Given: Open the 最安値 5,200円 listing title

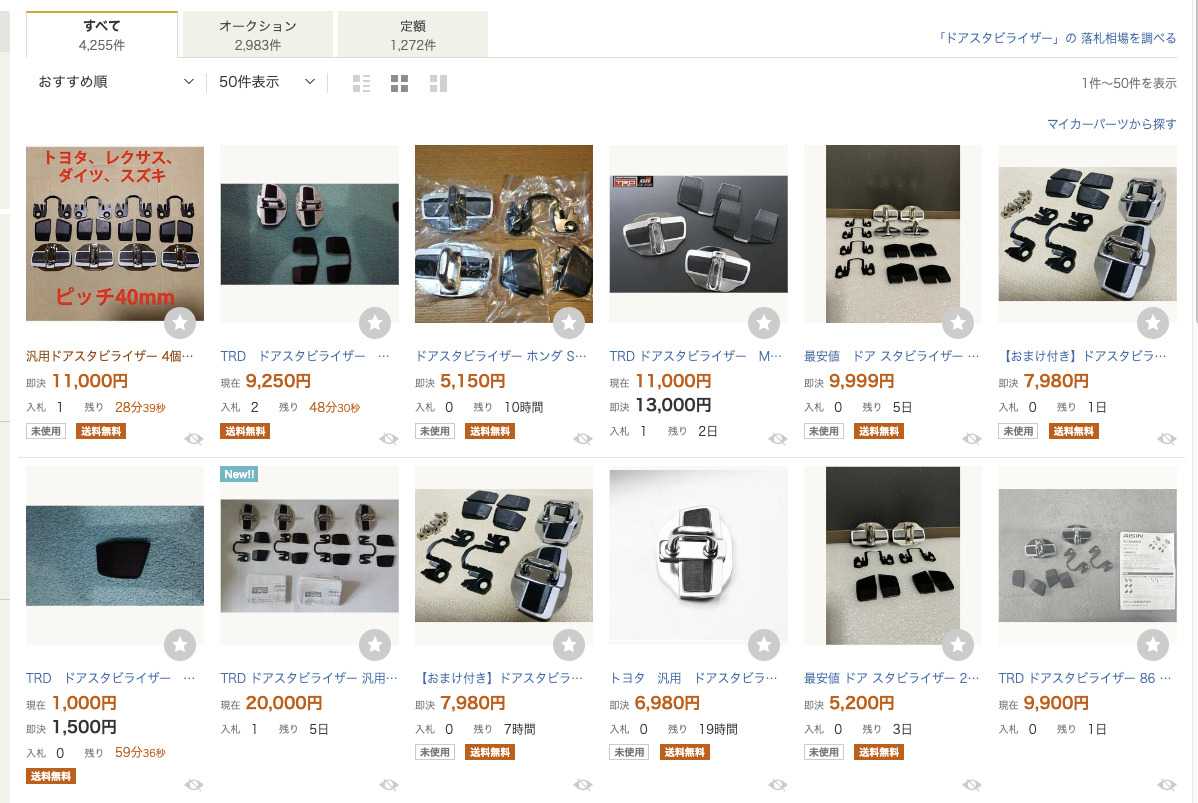Looking at the screenshot, I should pos(891,678).
